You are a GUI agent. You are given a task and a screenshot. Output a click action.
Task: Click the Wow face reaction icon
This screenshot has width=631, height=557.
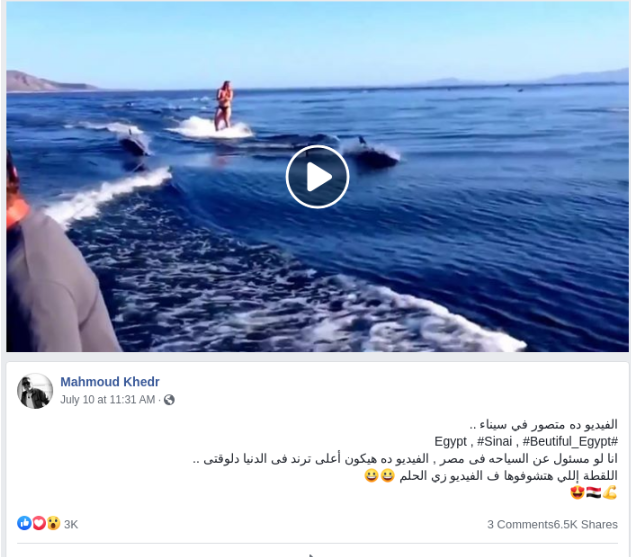click(x=53, y=523)
